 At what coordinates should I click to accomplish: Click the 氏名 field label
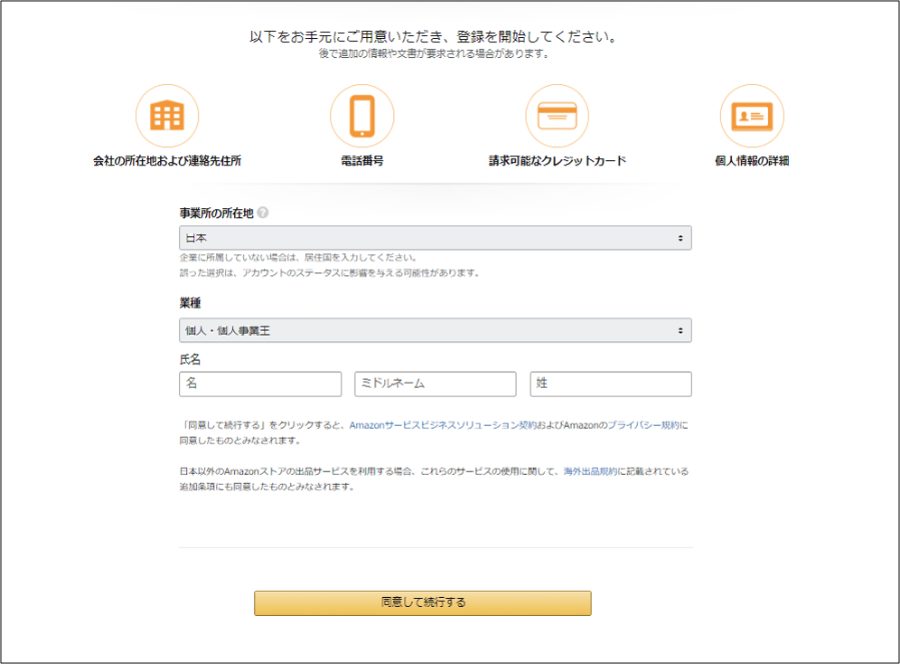[x=190, y=360]
